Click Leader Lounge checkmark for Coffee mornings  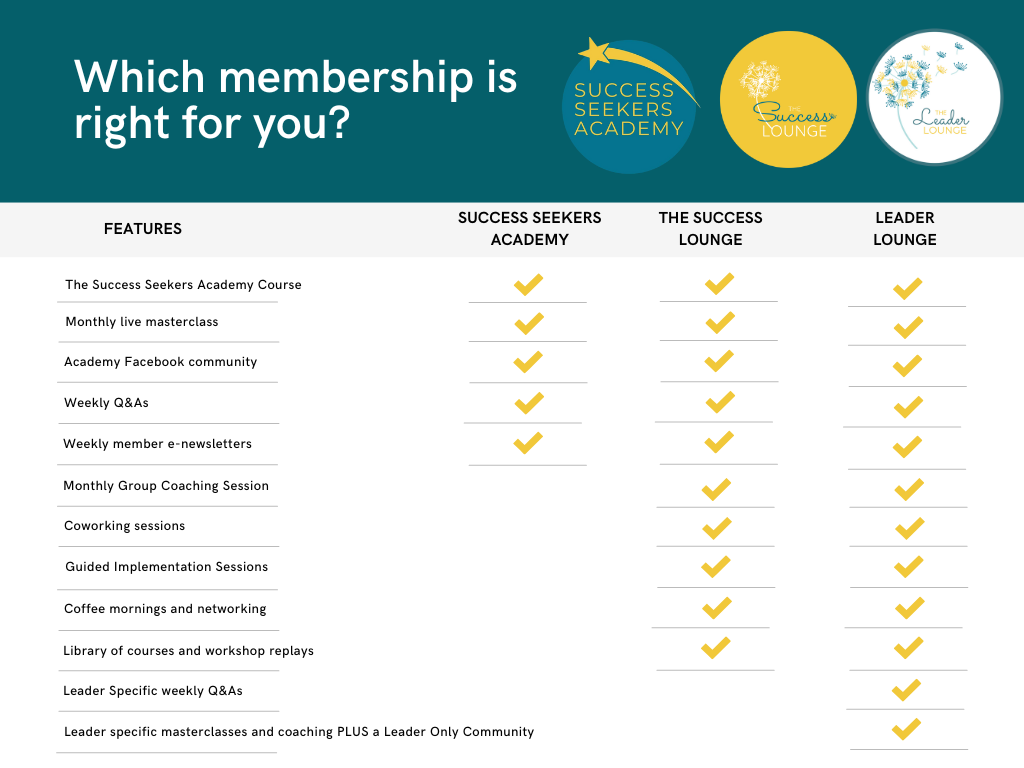(909, 607)
